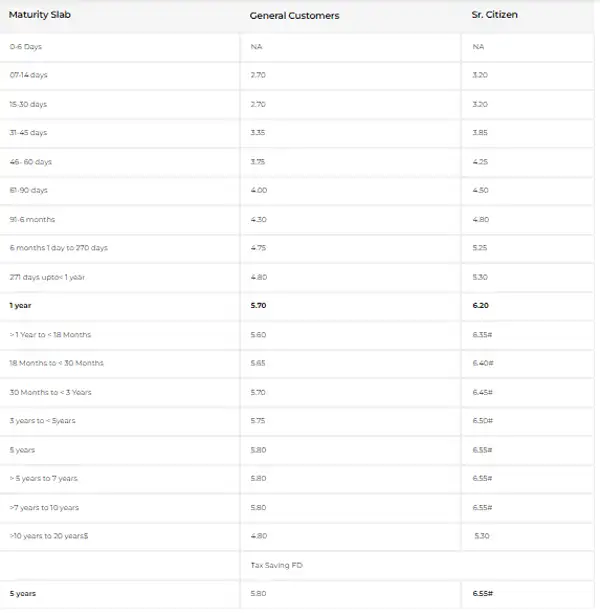Click the 91-6 months general rate 4.30

pos(259,220)
